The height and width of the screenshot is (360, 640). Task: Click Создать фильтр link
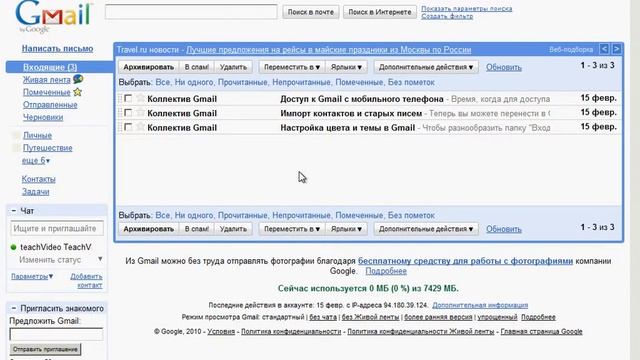pyautogui.click(x=447, y=16)
